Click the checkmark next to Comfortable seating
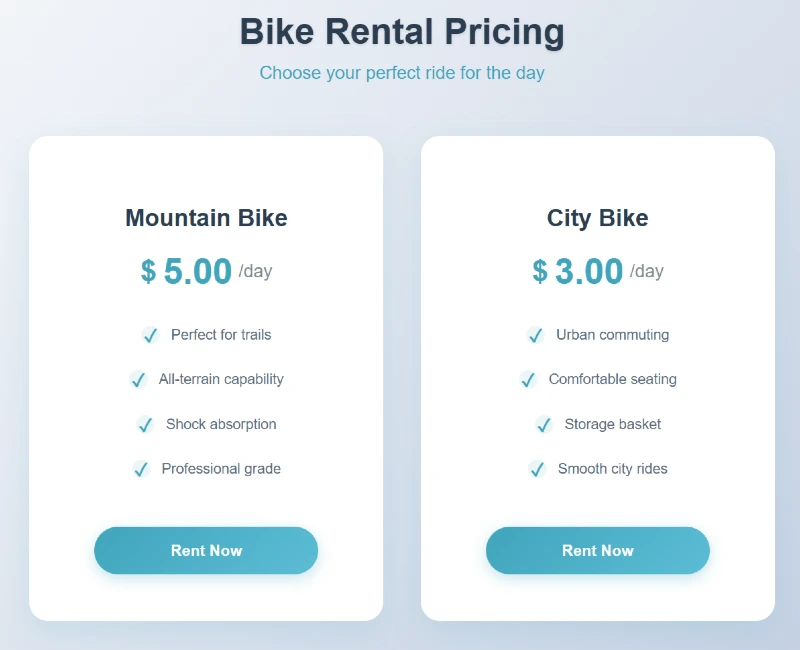The width and height of the screenshot is (800, 650). (x=528, y=380)
